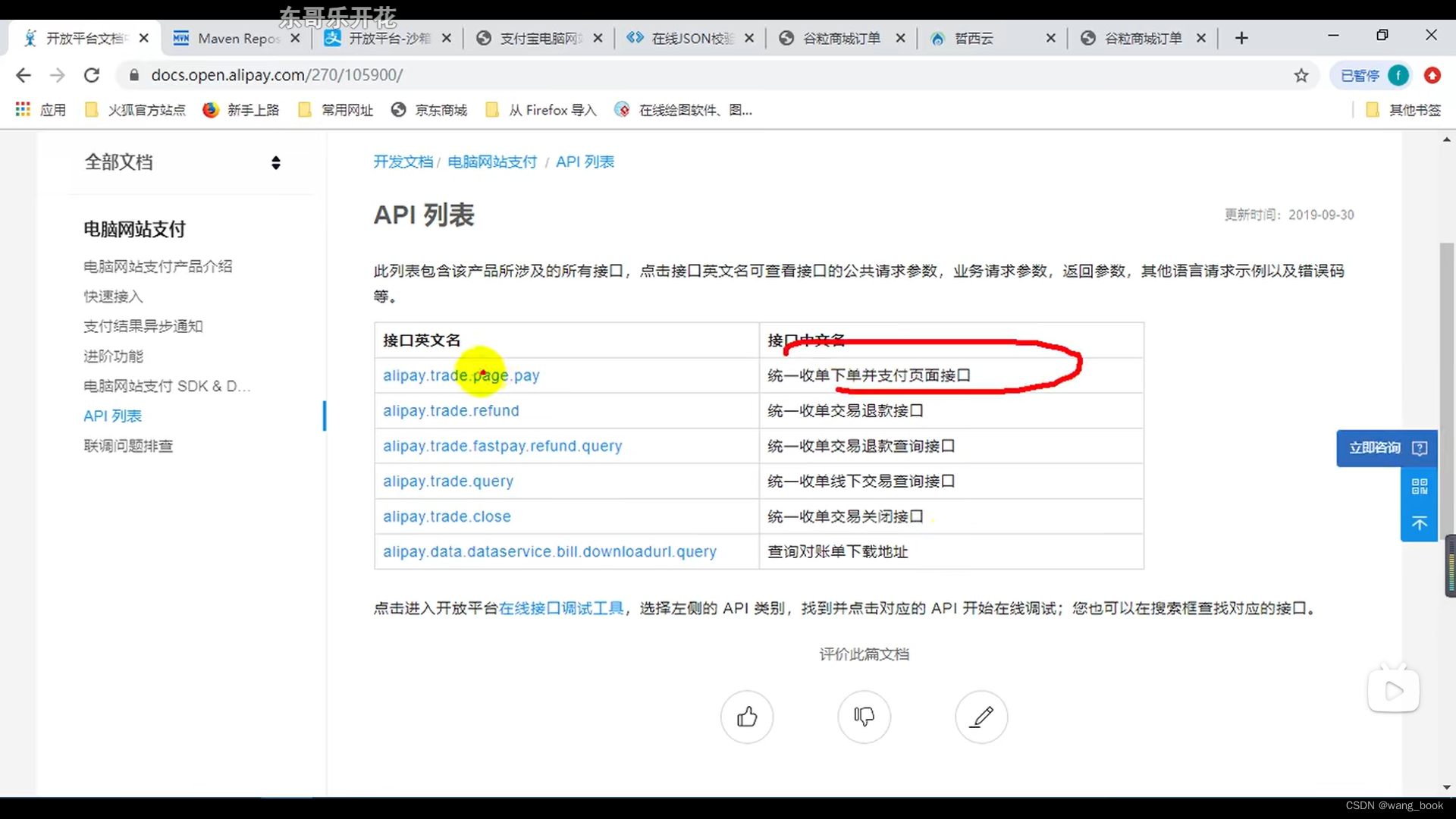Open the alipay.trade.query link
Image resolution: width=1456 pixels, height=819 pixels.
click(448, 482)
